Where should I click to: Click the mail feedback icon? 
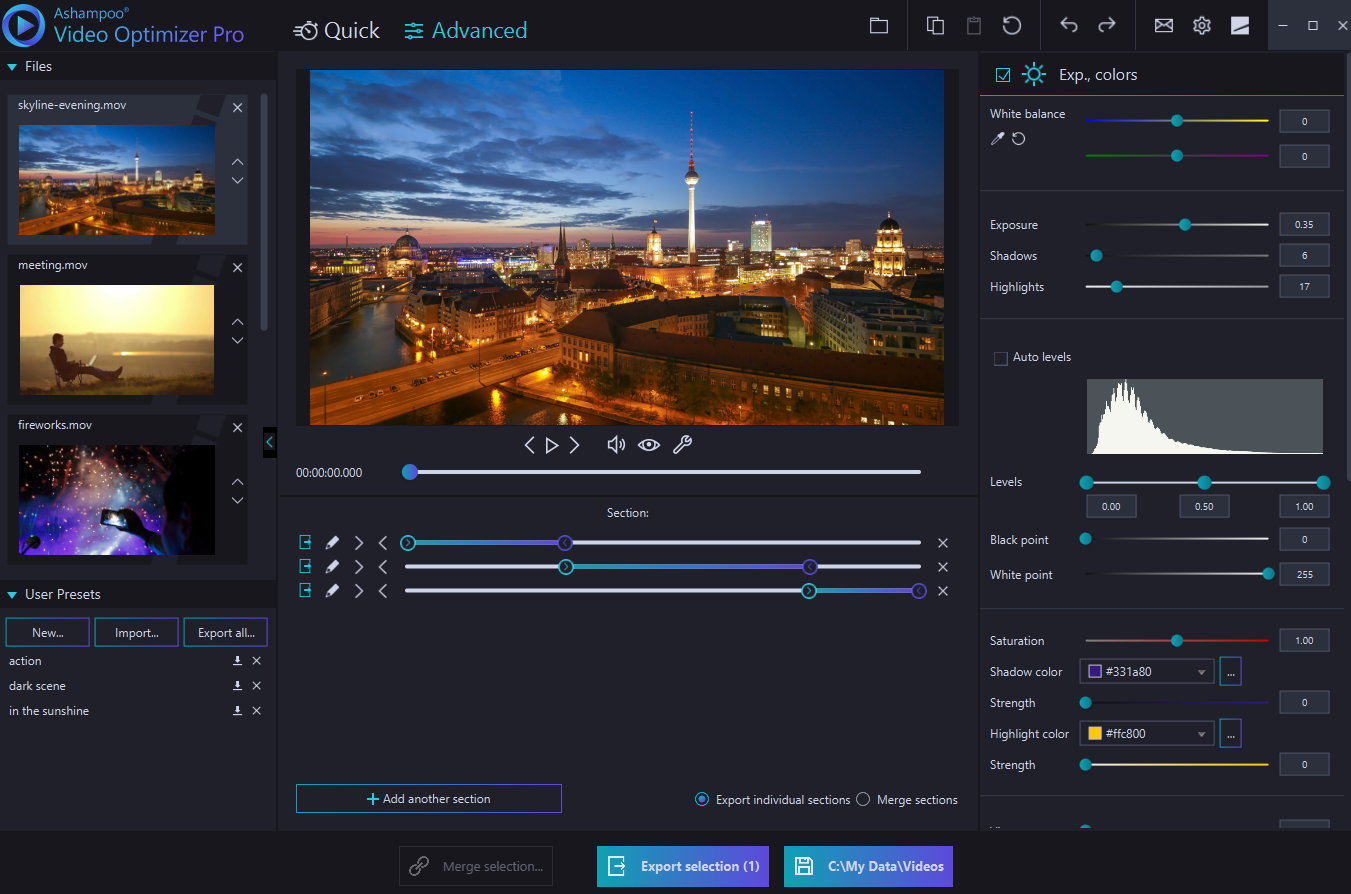(x=1163, y=25)
